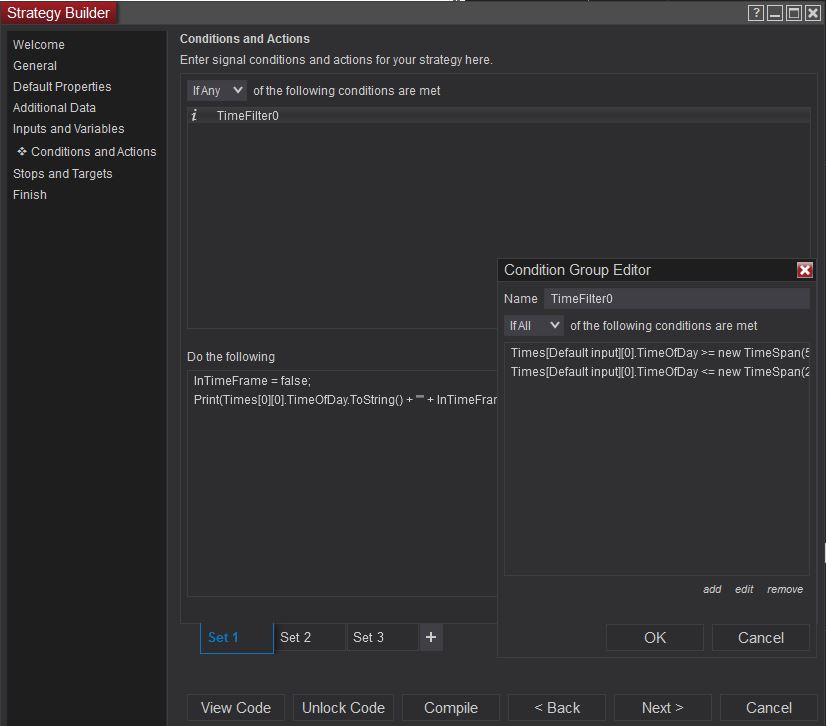Open the IfAny condition dropdown
The height and width of the screenshot is (726, 826).
(x=217, y=91)
